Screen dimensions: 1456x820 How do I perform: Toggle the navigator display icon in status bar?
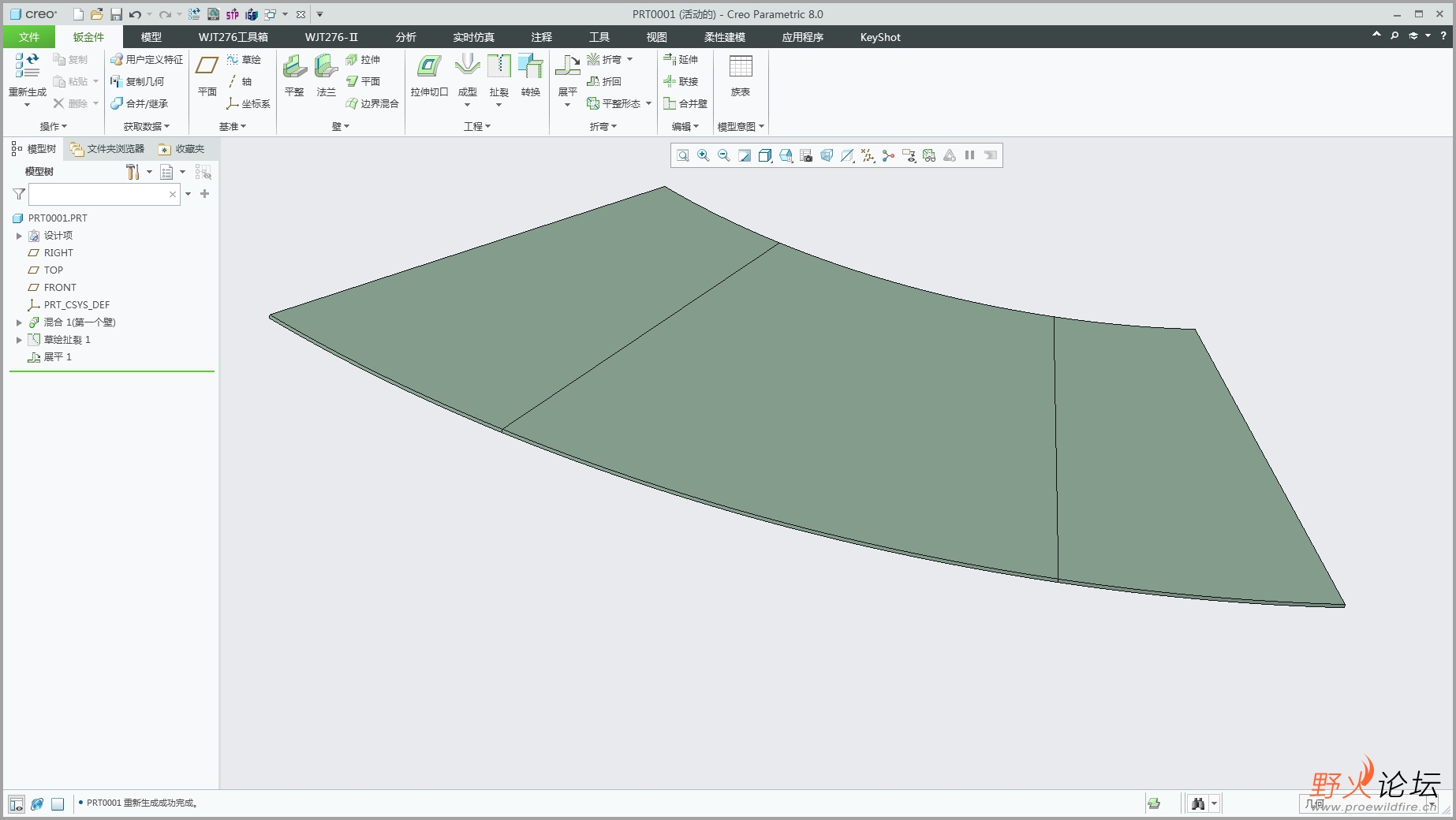point(17,803)
